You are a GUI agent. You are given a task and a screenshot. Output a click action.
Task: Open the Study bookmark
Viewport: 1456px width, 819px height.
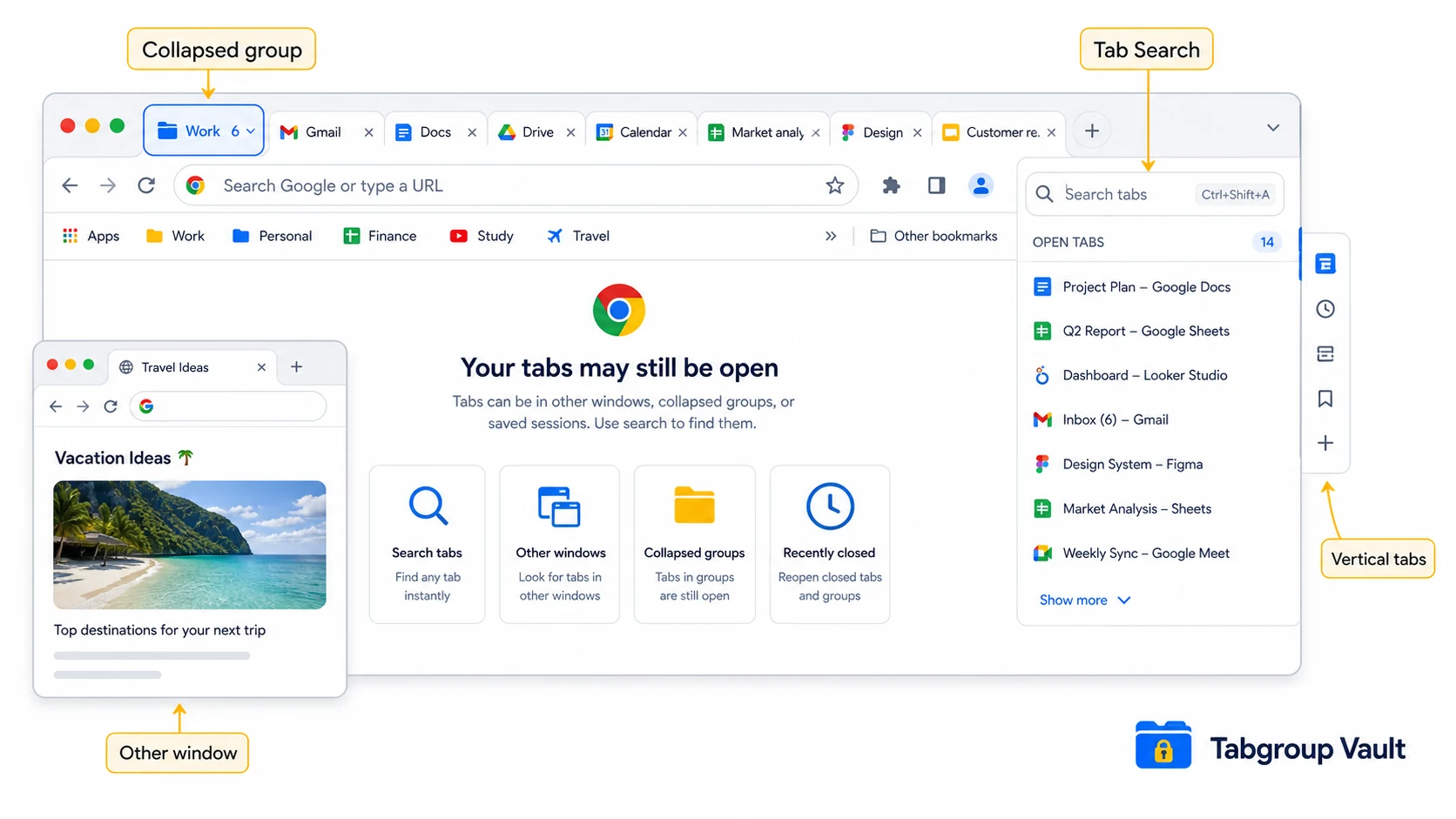tap(482, 236)
